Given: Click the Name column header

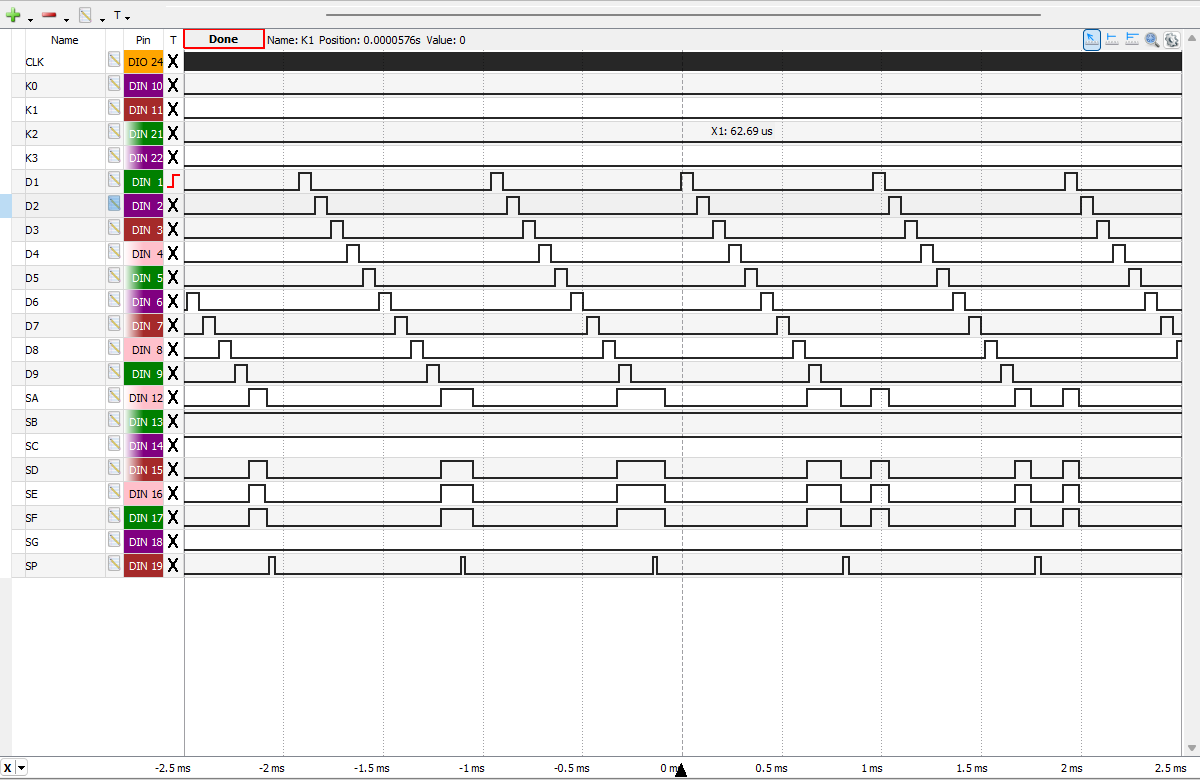Looking at the screenshot, I should click(65, 40).
